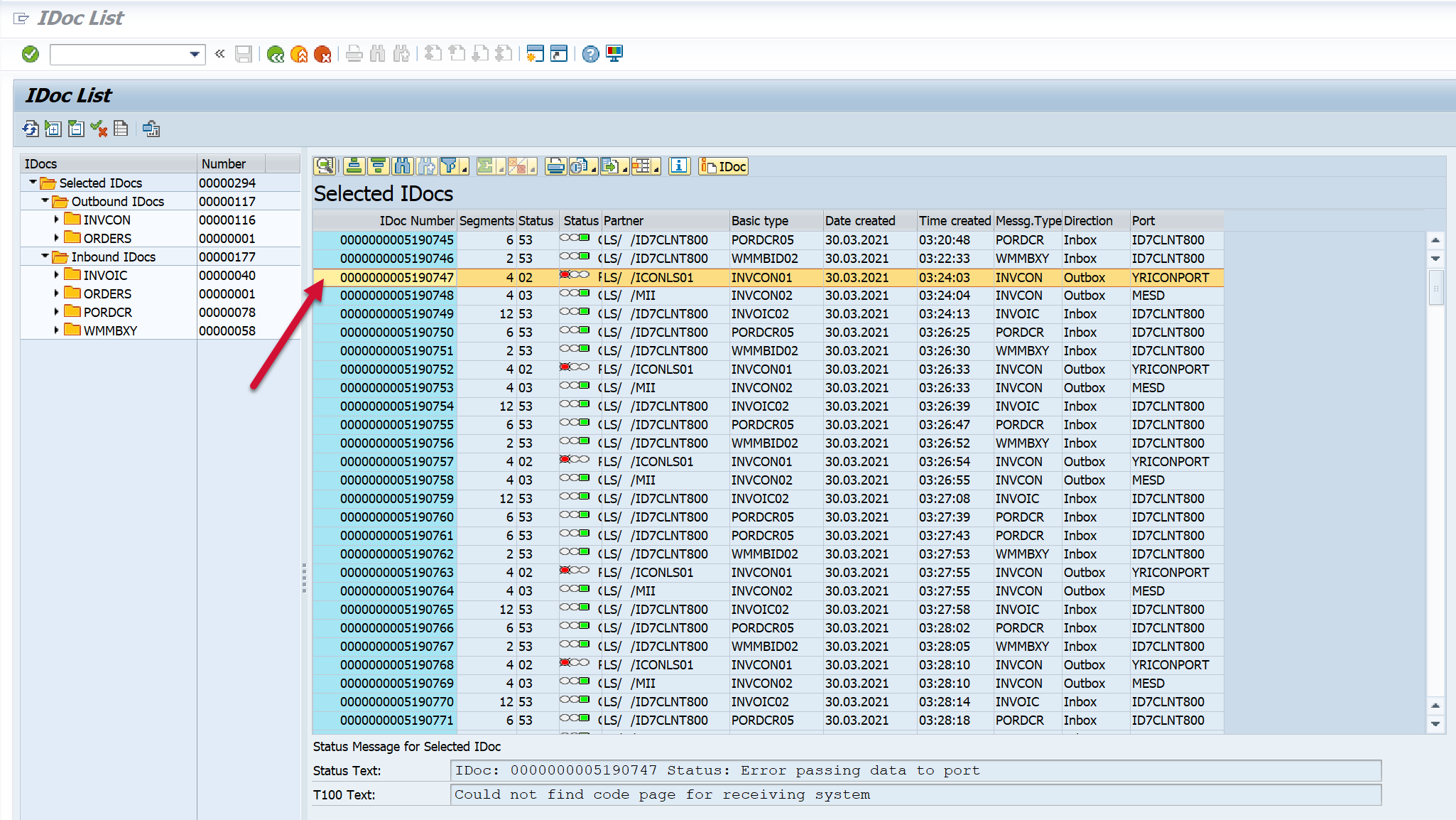Click the grid toolbar Print icon

[x=555, y=166]
